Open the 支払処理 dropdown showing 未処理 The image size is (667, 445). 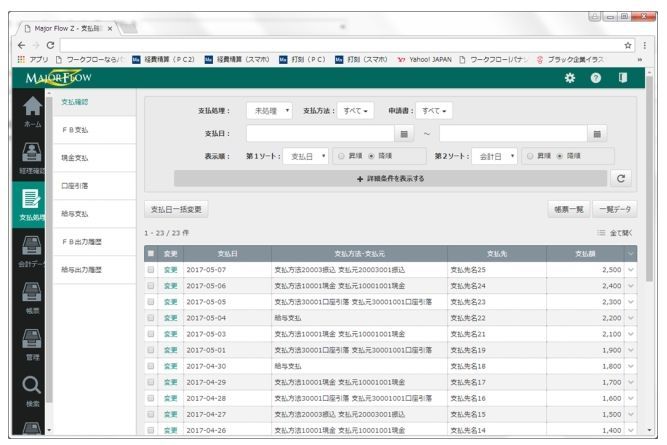pyautogui.click(x=270, y=110)
